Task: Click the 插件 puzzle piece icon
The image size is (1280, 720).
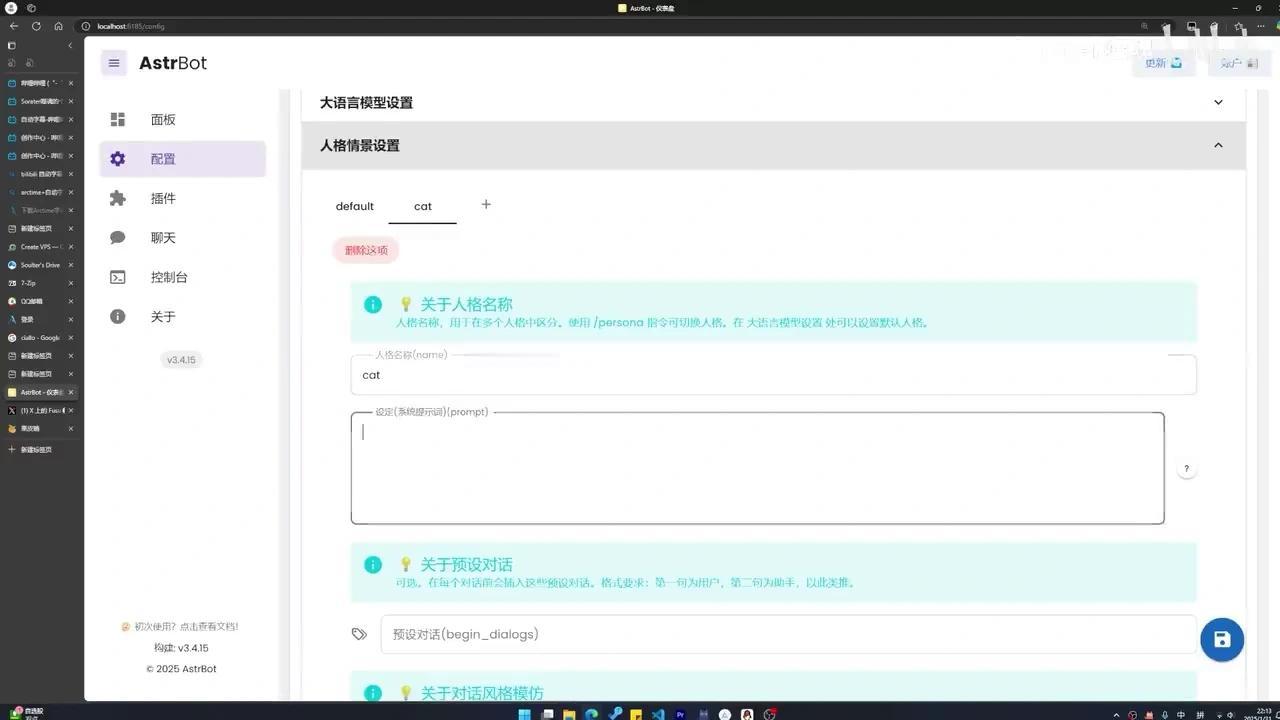Action: (118, 198)
